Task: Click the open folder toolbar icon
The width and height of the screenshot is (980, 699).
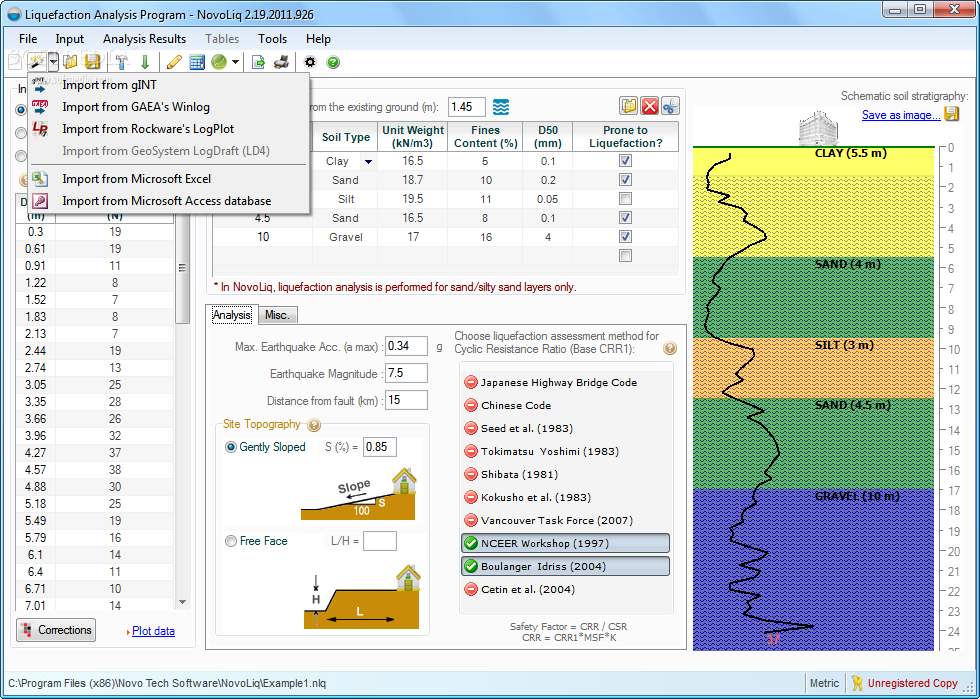Action: [71, 62]
